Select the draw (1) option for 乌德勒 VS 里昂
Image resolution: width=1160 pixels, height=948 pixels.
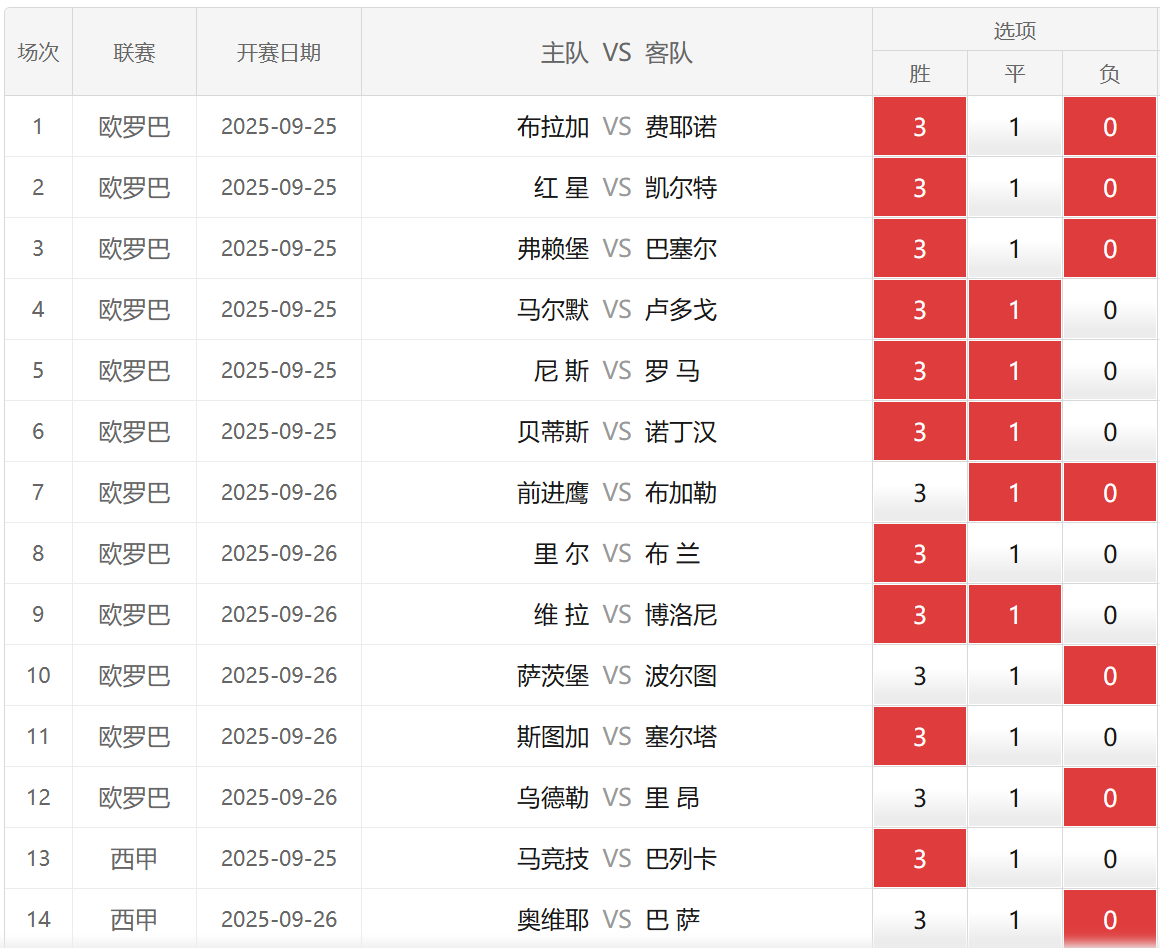1014,798
